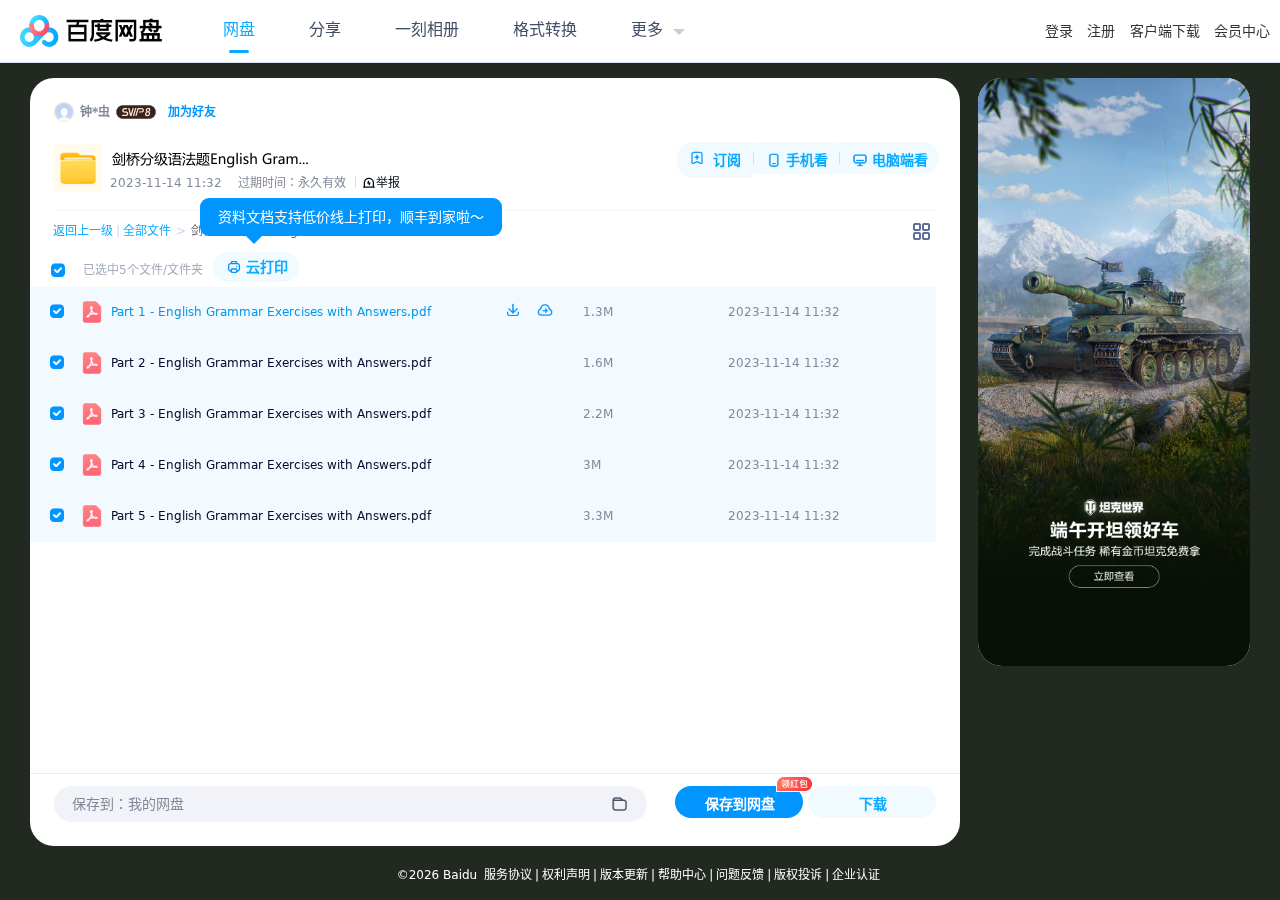
Task: Open 权利声明 footer link
Action: pyautogui.click(x=566, y=875)
